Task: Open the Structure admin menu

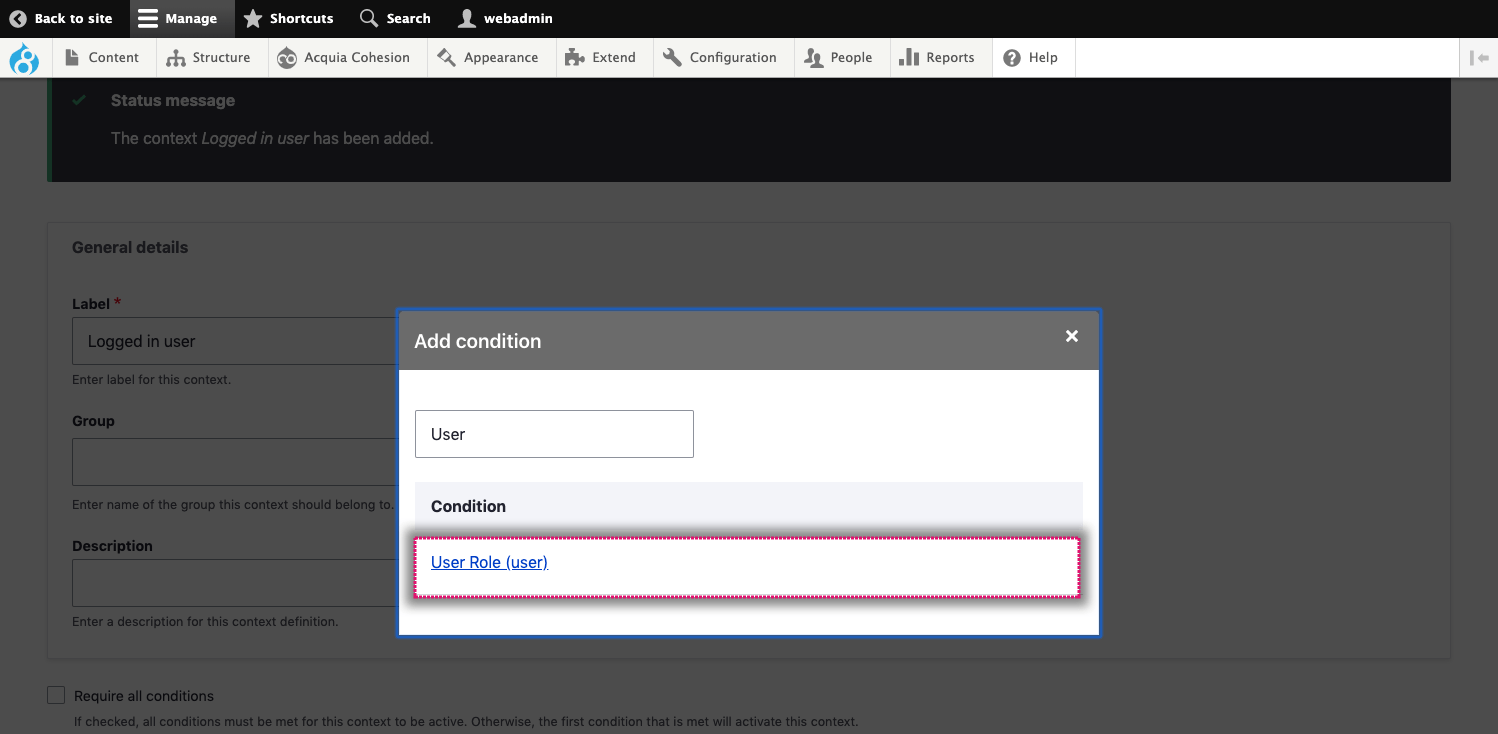Action: pos(208,58)
